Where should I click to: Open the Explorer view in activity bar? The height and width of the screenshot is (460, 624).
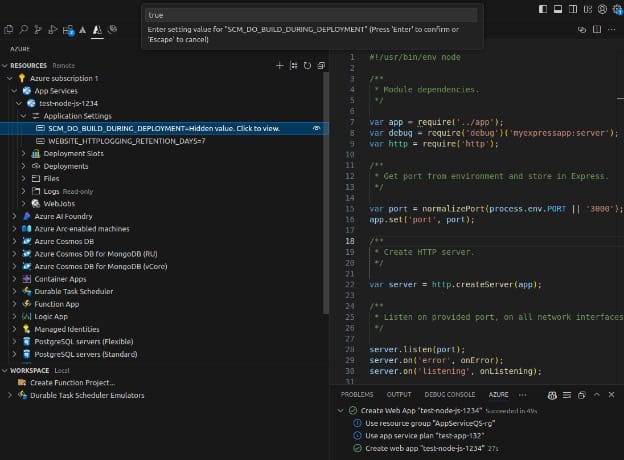[8, 29]
